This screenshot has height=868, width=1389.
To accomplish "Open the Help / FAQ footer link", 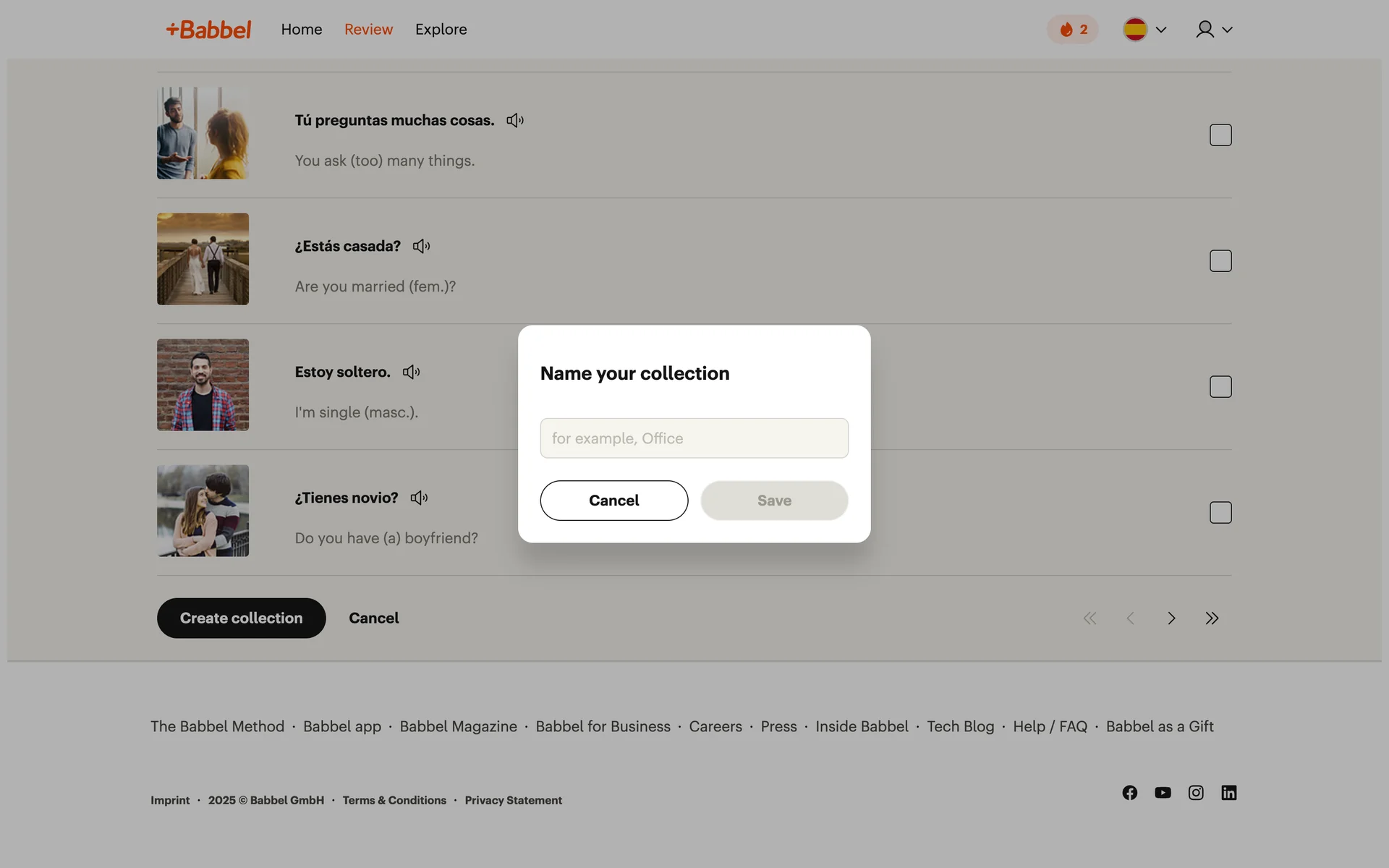I will [x=1050, y=726].
